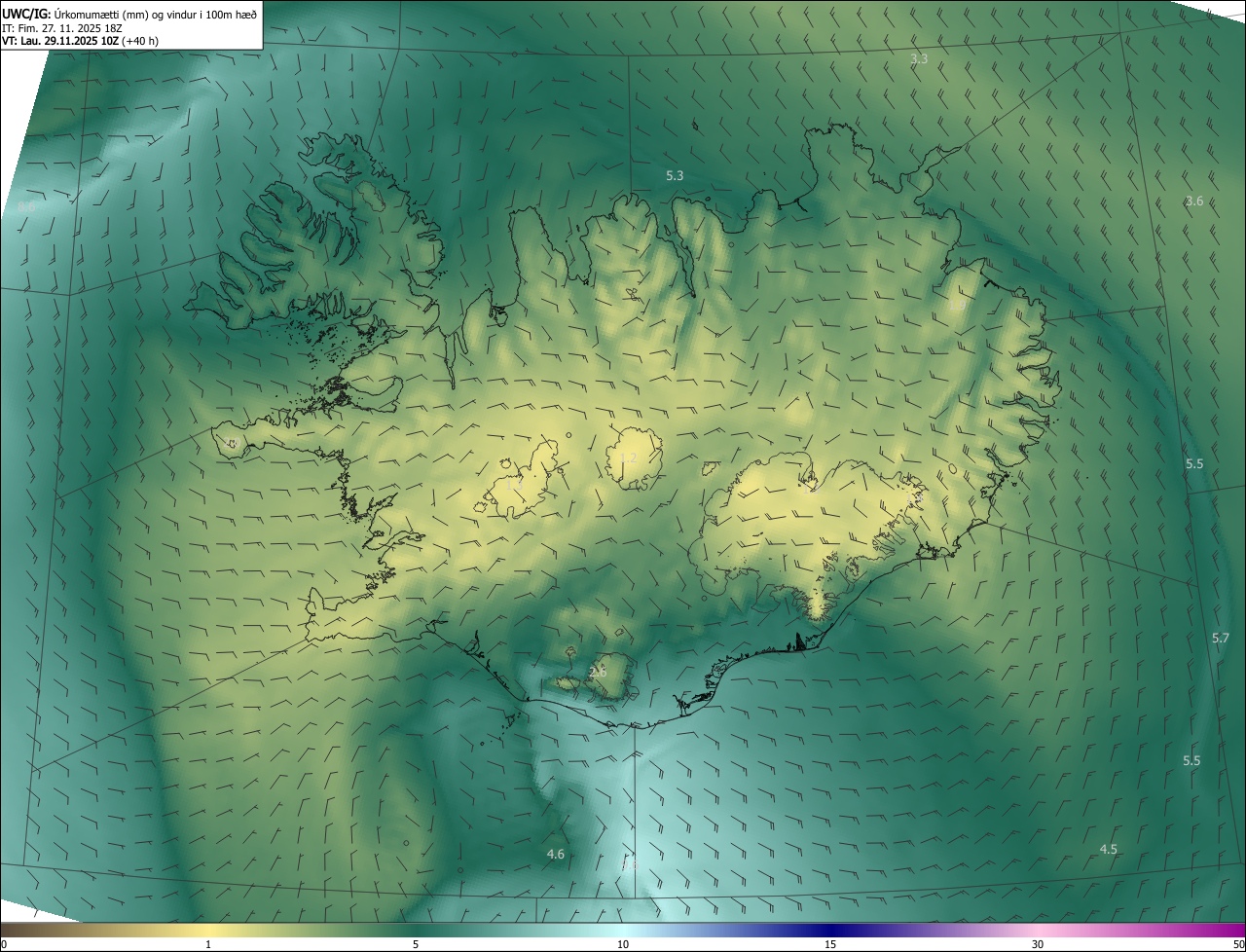Click the colorbar tick label "5"

pyautogui.click(x=416, y=944)
